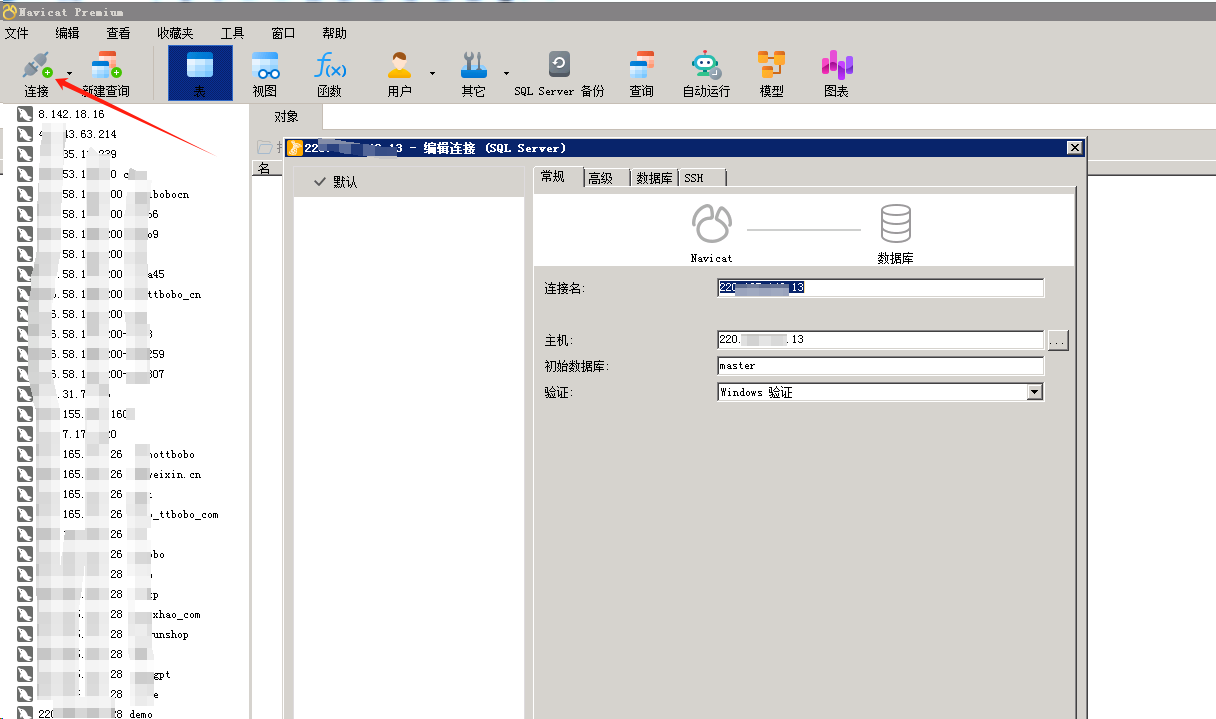Switch to the 数据库 tab
Screen dimensions: 1216x719
pyautogui.click(x=654, y=178)
